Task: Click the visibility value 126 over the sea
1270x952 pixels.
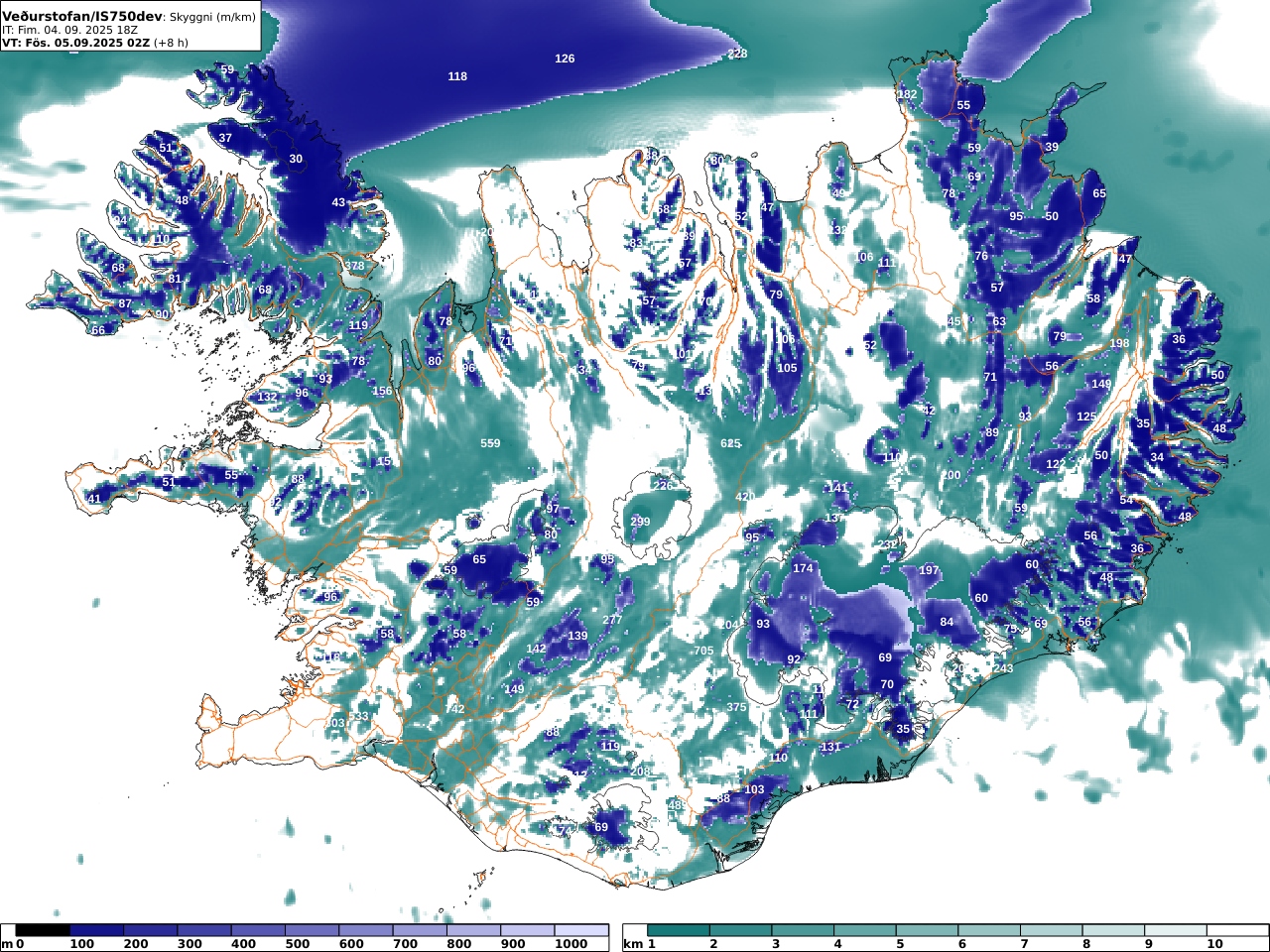Action: 565,59
